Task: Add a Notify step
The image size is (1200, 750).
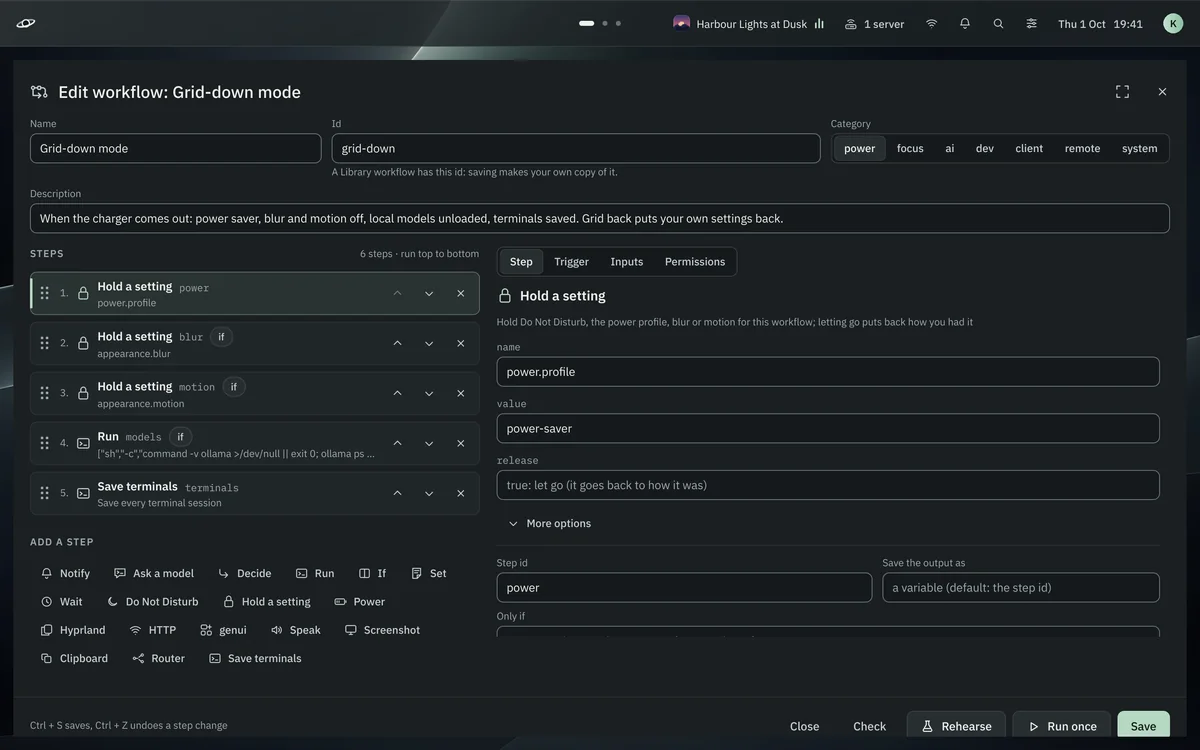Action: (x=65, y=573)
